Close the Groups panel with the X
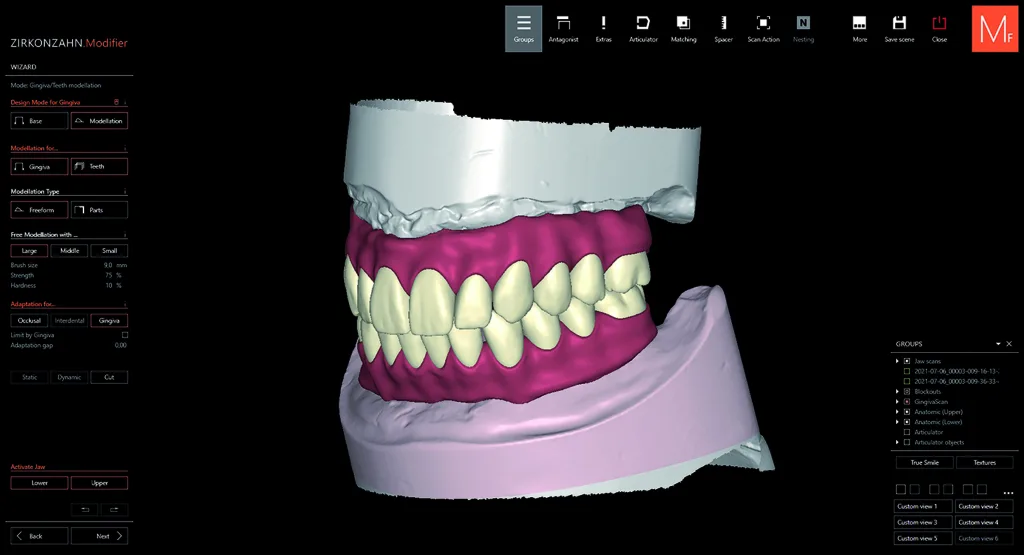 1009,343
